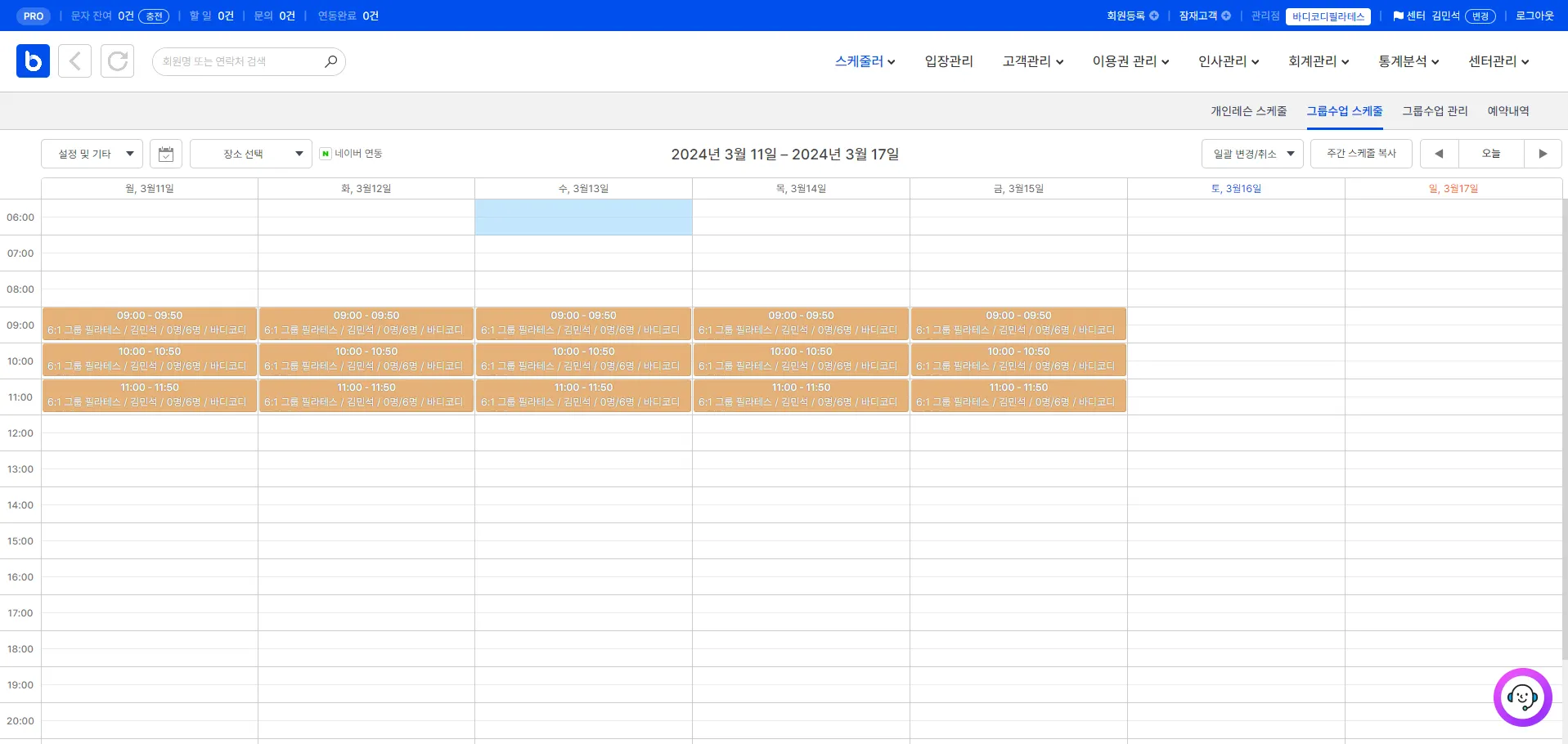Open the 일괄 변경/취소 dropdown
Viewport: 1568px width, 744px height.
(x=1252, y=154)
